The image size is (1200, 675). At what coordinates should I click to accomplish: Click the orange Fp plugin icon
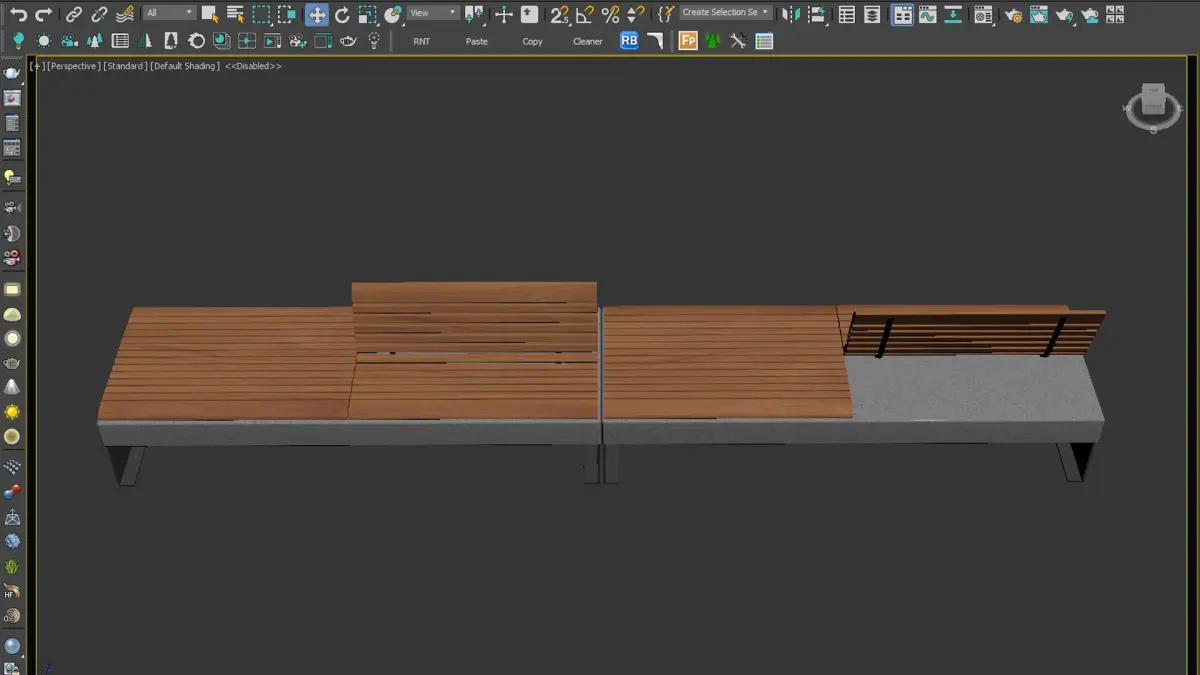[x=688, y=41]
